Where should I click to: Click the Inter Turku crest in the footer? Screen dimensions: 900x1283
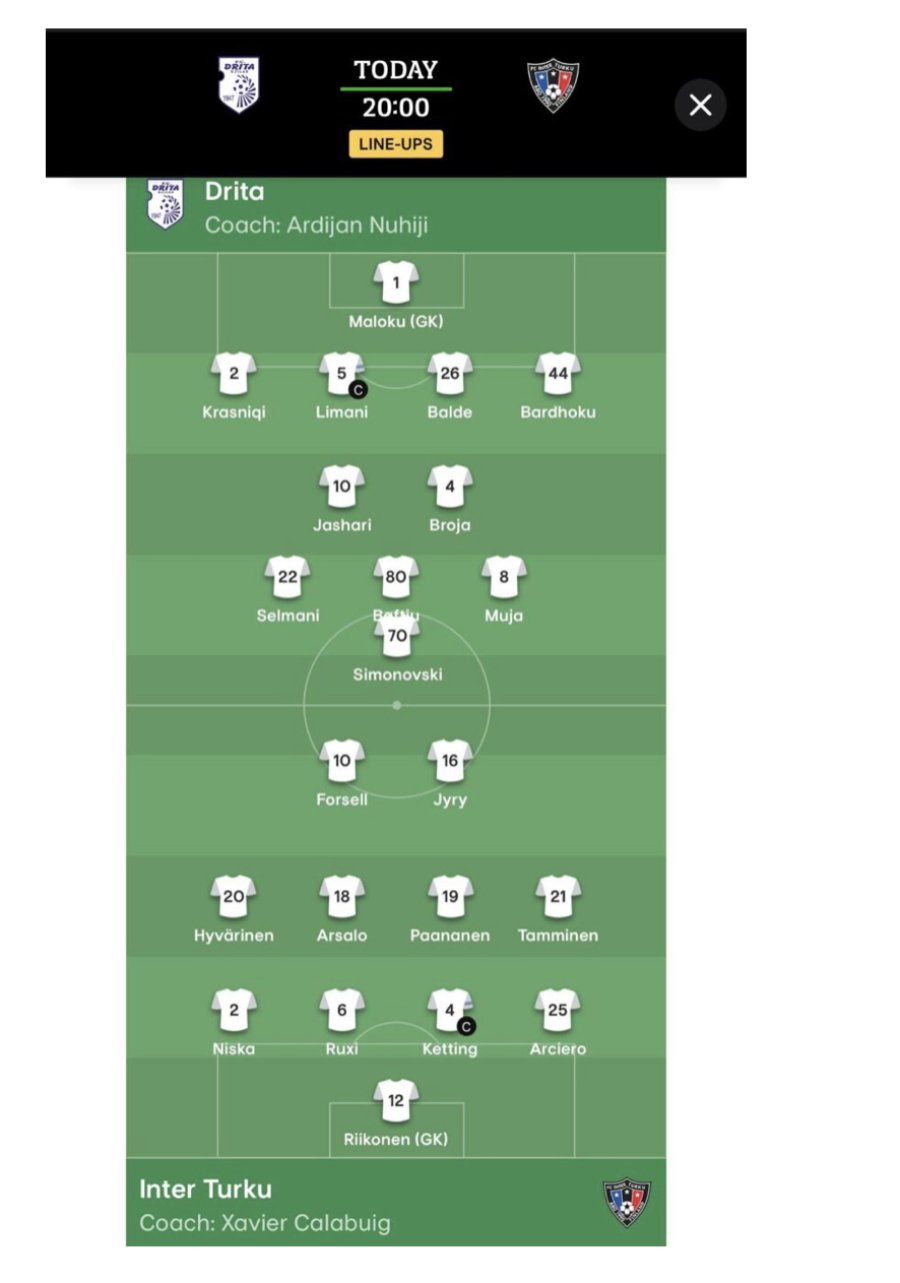[627, 1203]
